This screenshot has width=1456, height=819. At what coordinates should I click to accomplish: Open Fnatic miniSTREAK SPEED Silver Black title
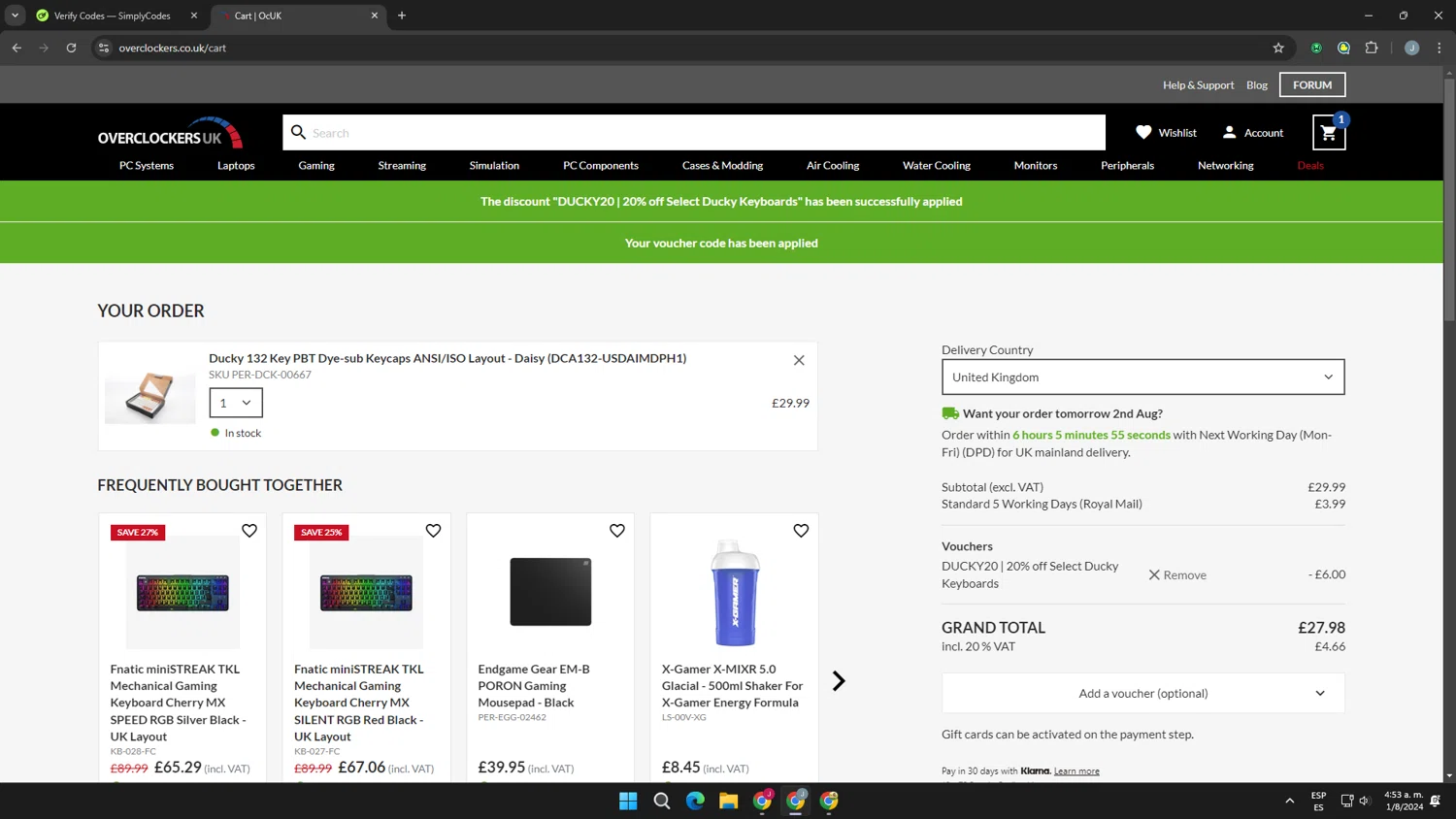pyautogui.click(x=179, y=703)
